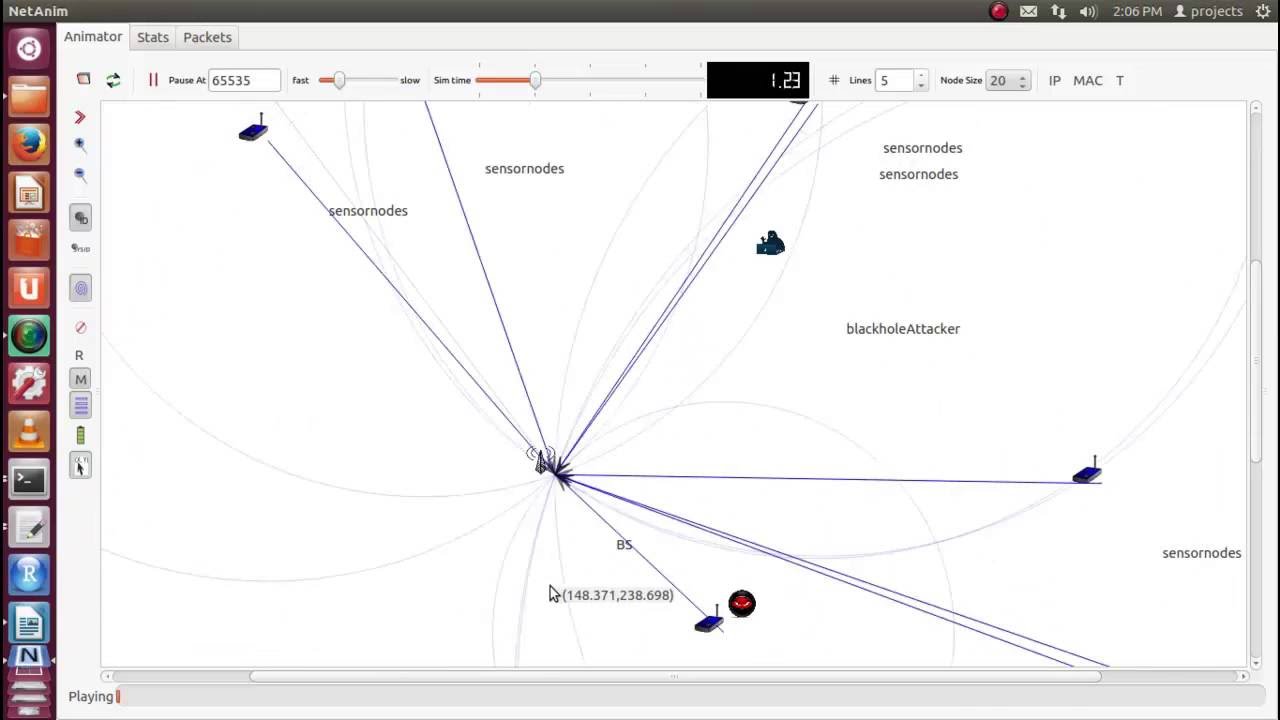Launch VLC media player from the dock
The height and width of the screenshot is (720, 1280).
pos(29,433)
